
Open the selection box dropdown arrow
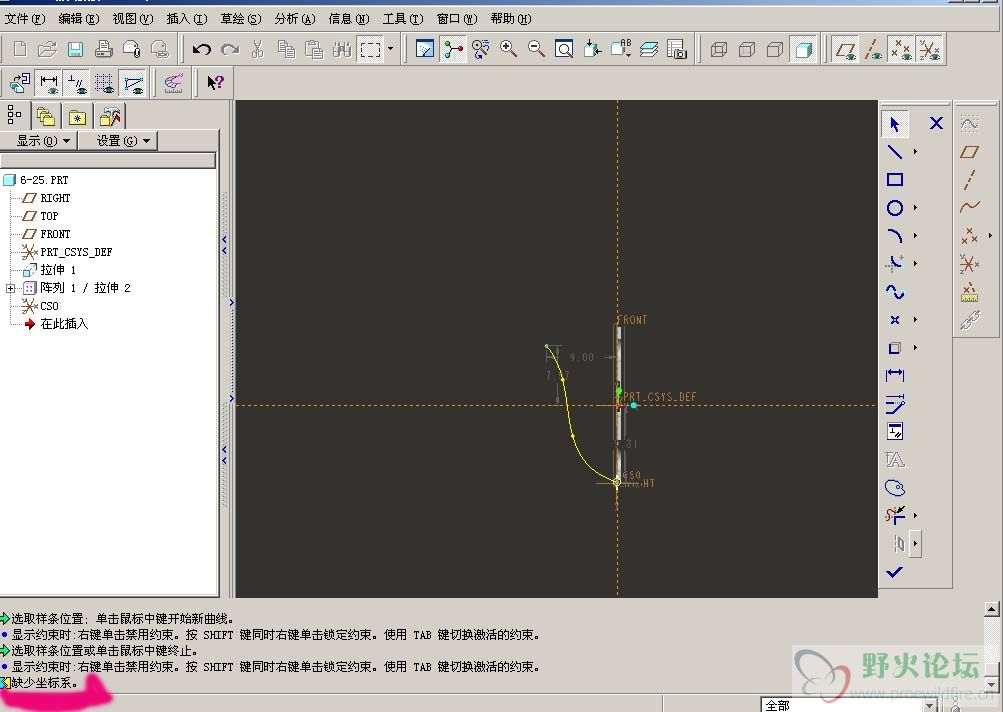(x=390, y=49)
